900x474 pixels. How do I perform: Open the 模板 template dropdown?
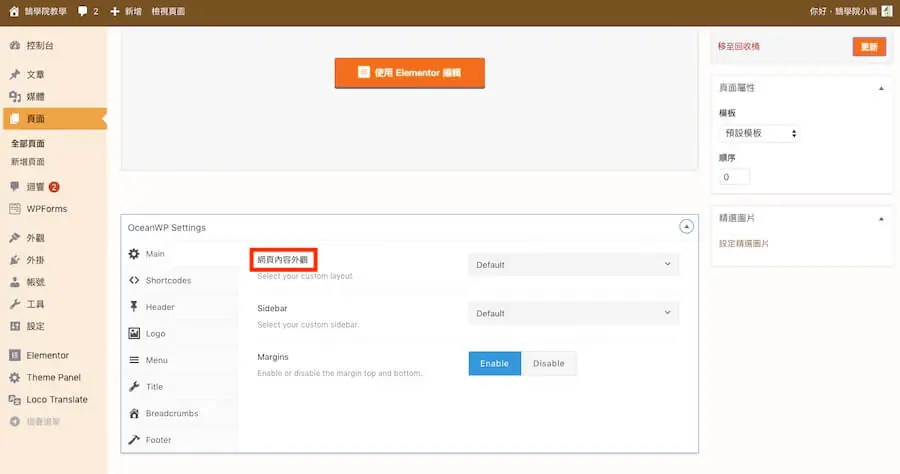(759, 133)
